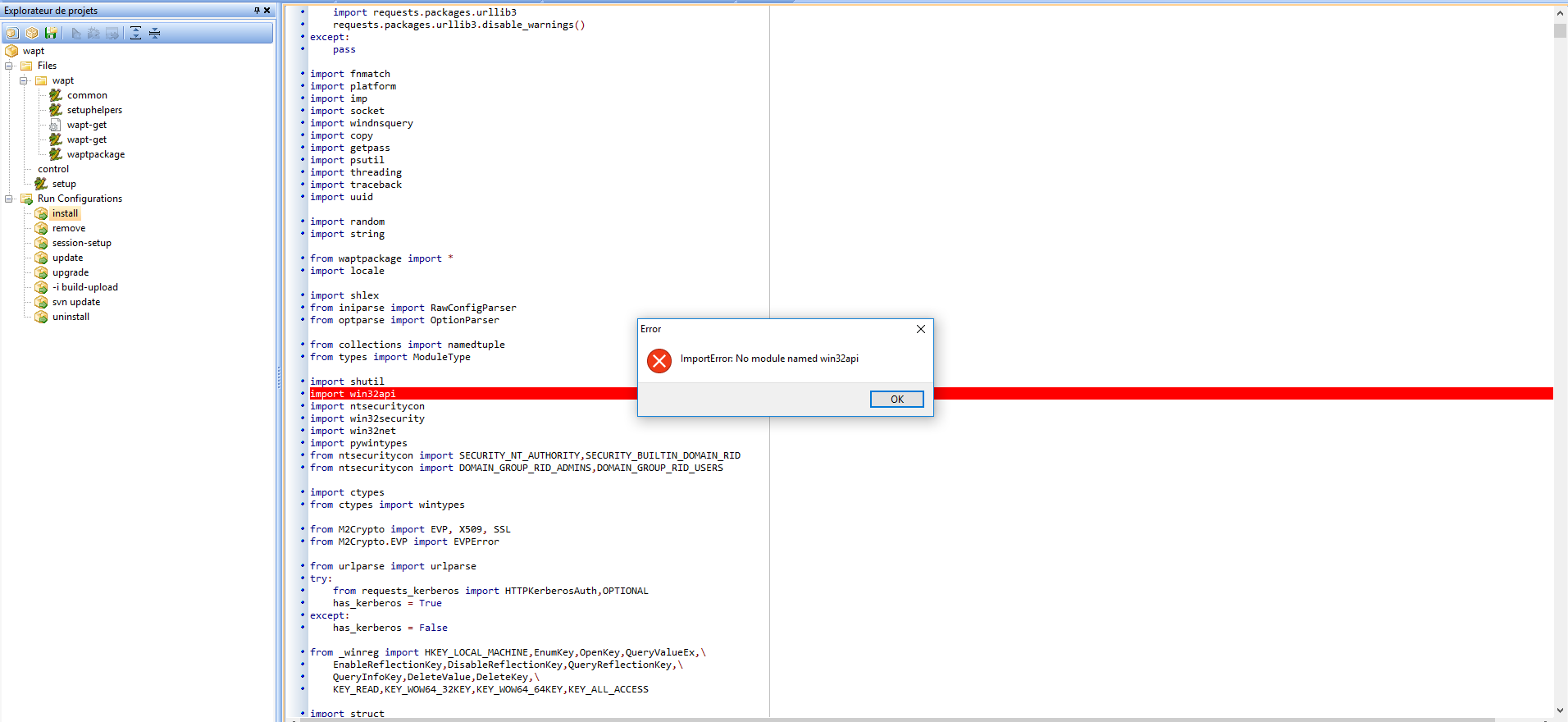The height and width of the screenshot is (722, 1568).
Task: Select the remove run configuration
Action: click(x=69, y=228)
